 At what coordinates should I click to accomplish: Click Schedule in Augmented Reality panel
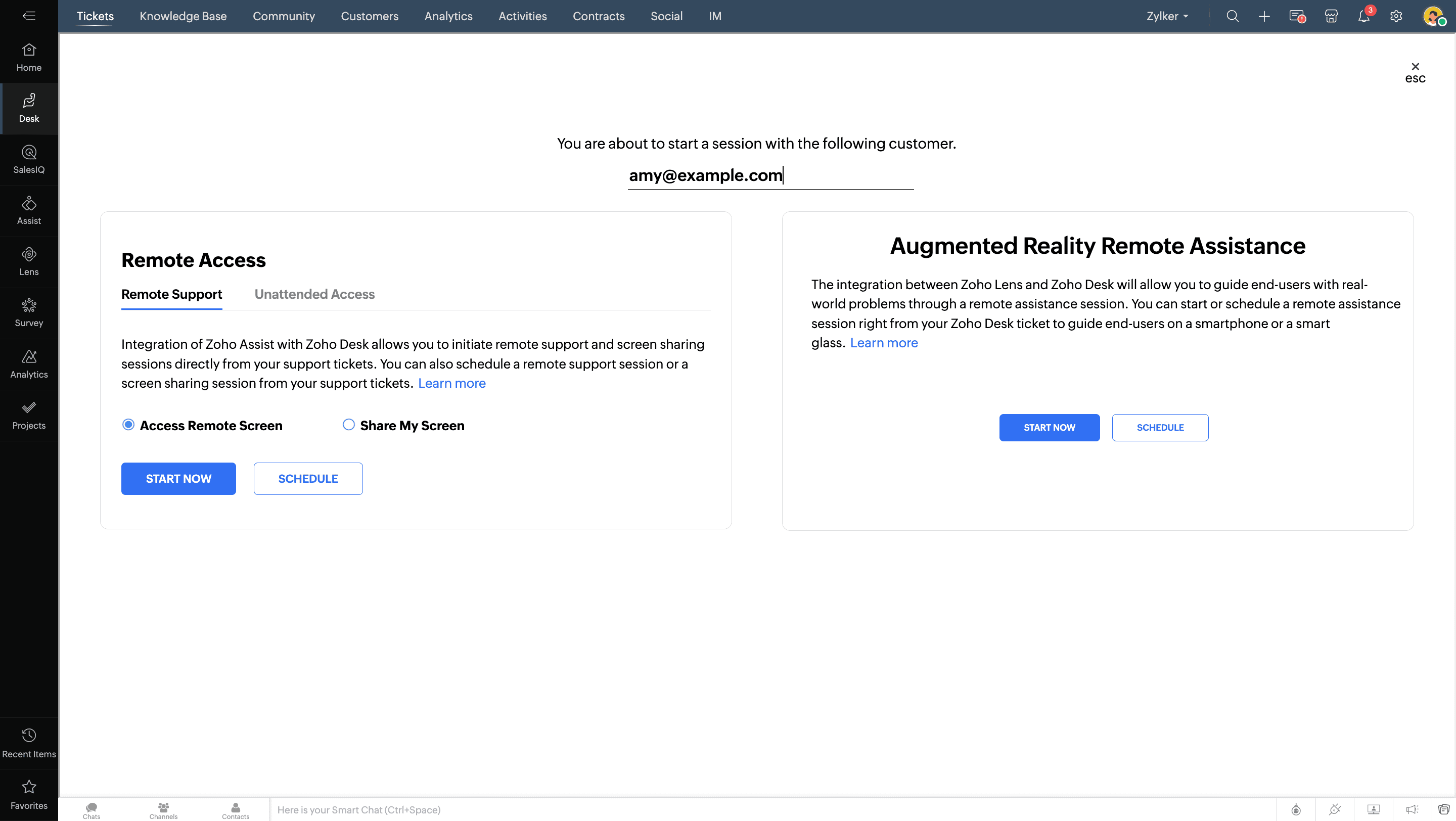point(1159,427)
